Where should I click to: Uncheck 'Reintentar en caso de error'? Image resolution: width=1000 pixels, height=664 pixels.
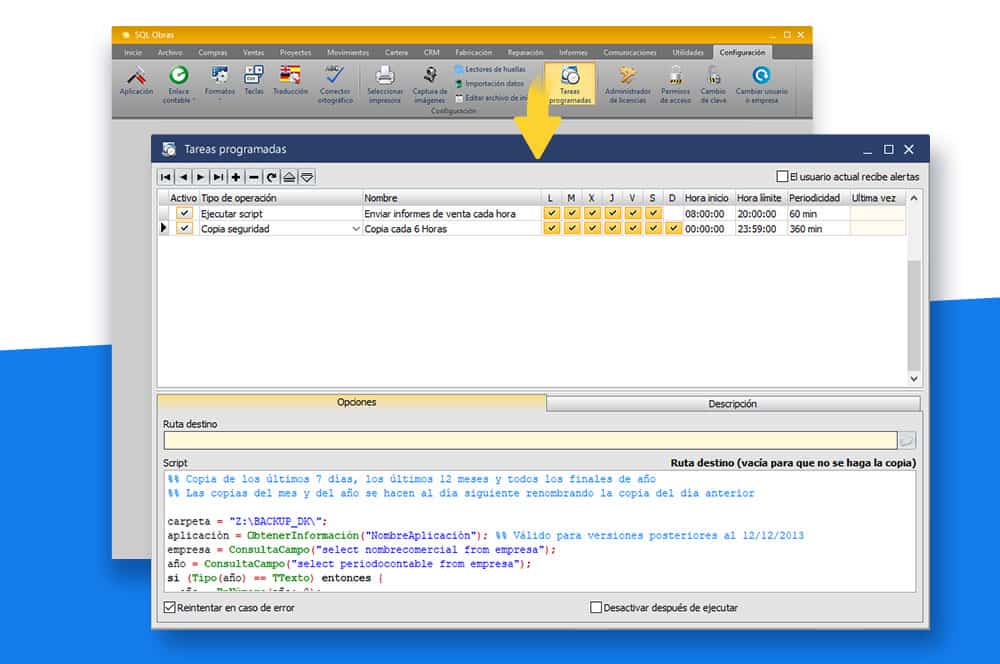169,608
